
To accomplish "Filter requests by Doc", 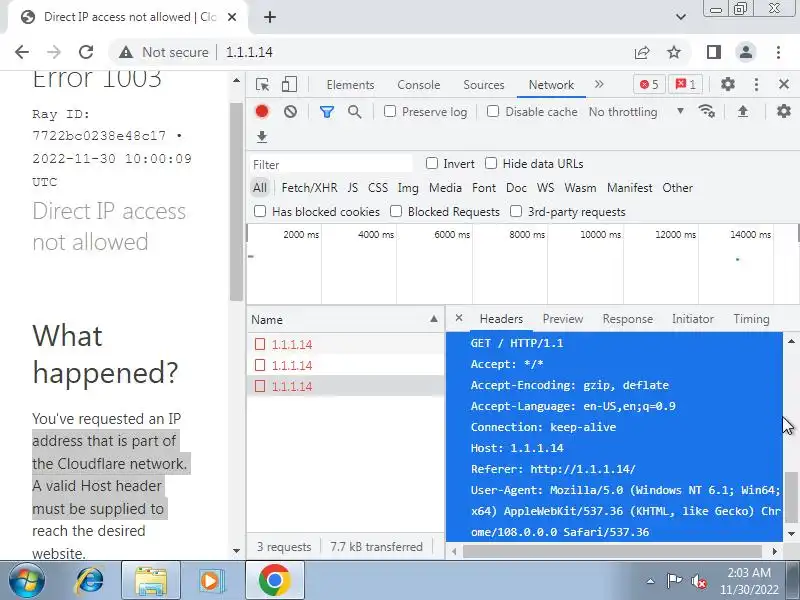I will tap(516, 188).
